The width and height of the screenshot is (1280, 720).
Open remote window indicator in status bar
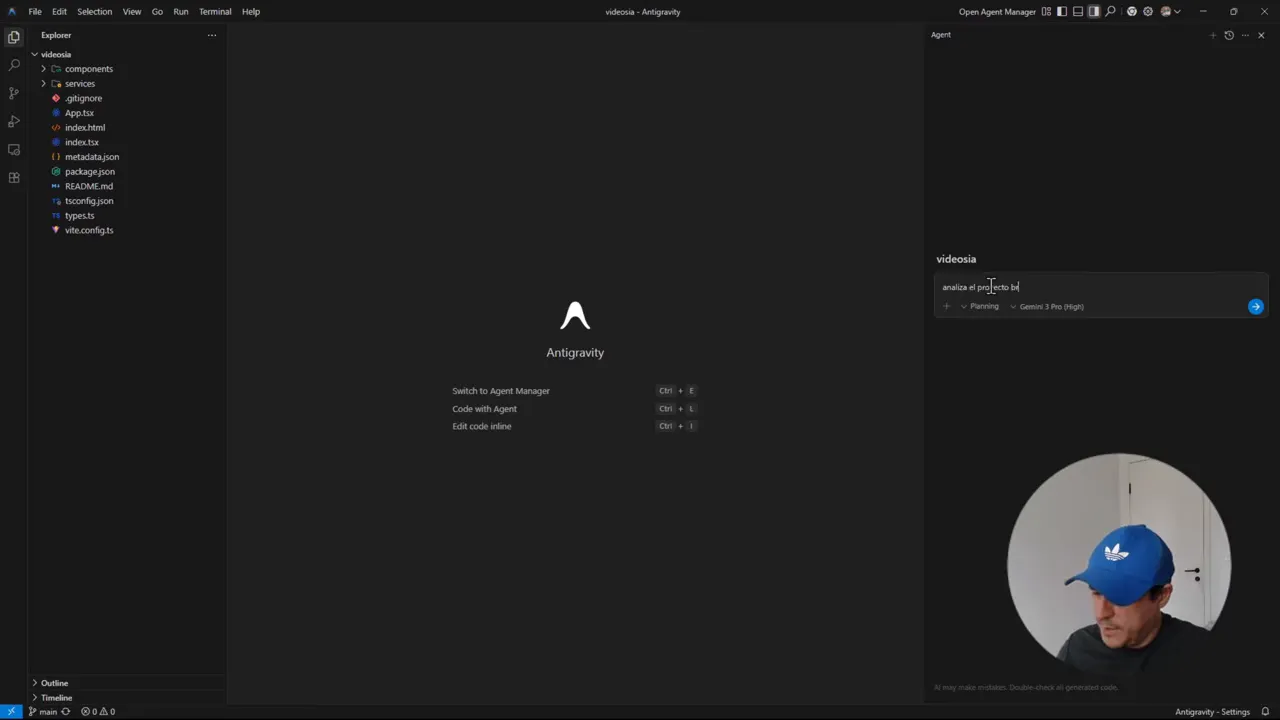[x=11, y=712]
